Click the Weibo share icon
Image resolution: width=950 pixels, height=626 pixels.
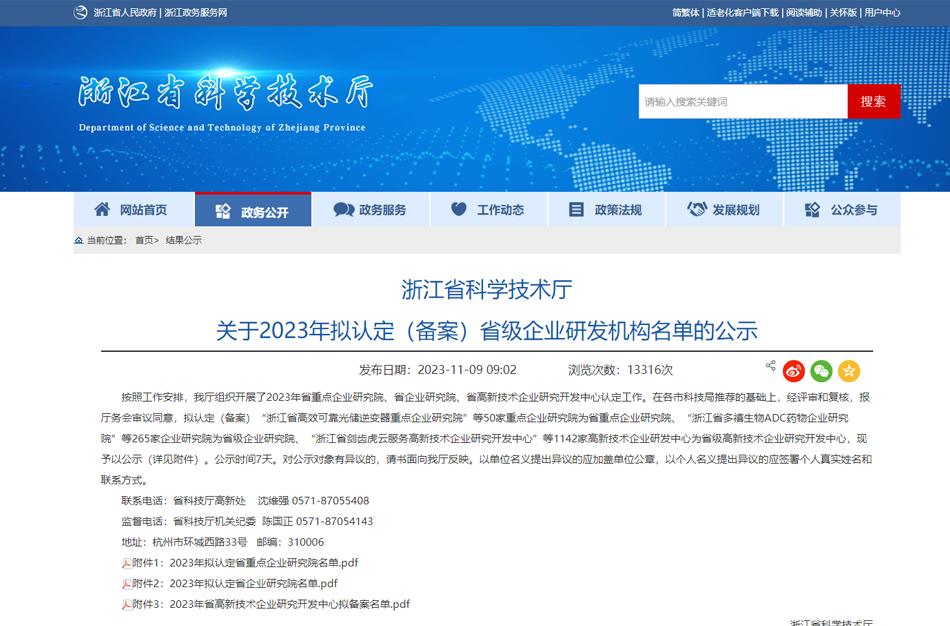(x=794, y=371)
